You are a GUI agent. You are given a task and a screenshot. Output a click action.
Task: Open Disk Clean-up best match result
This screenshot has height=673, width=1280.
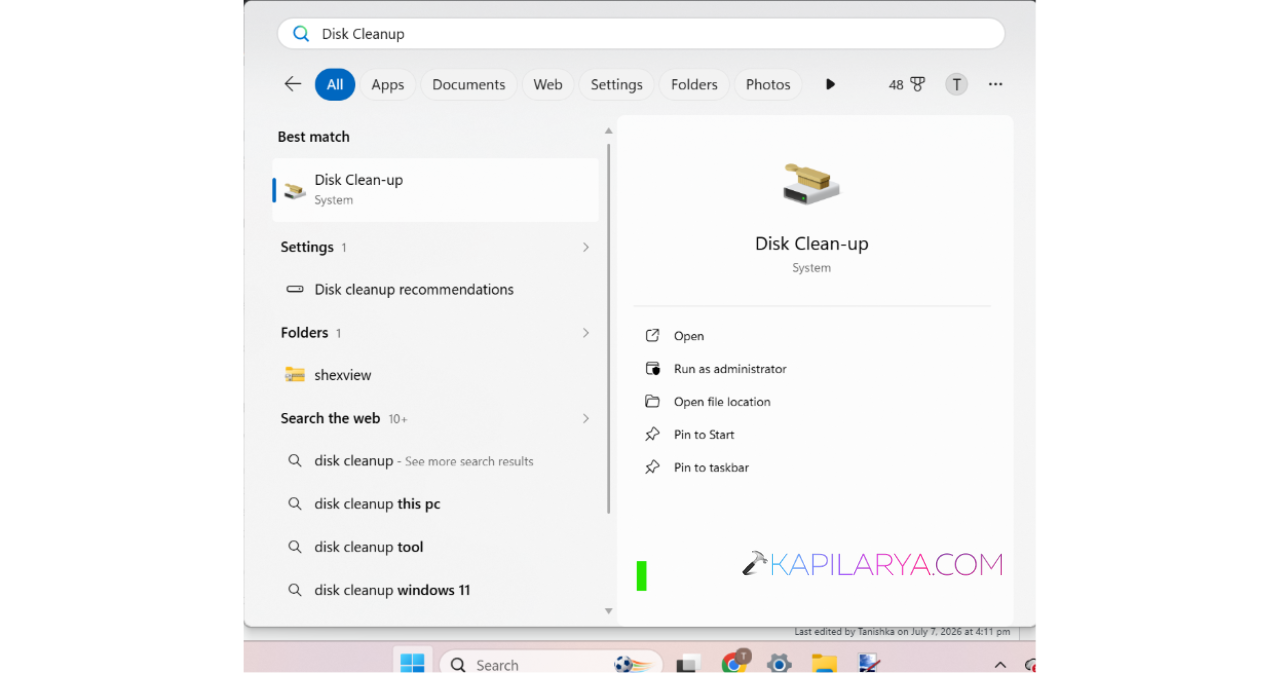435,189
